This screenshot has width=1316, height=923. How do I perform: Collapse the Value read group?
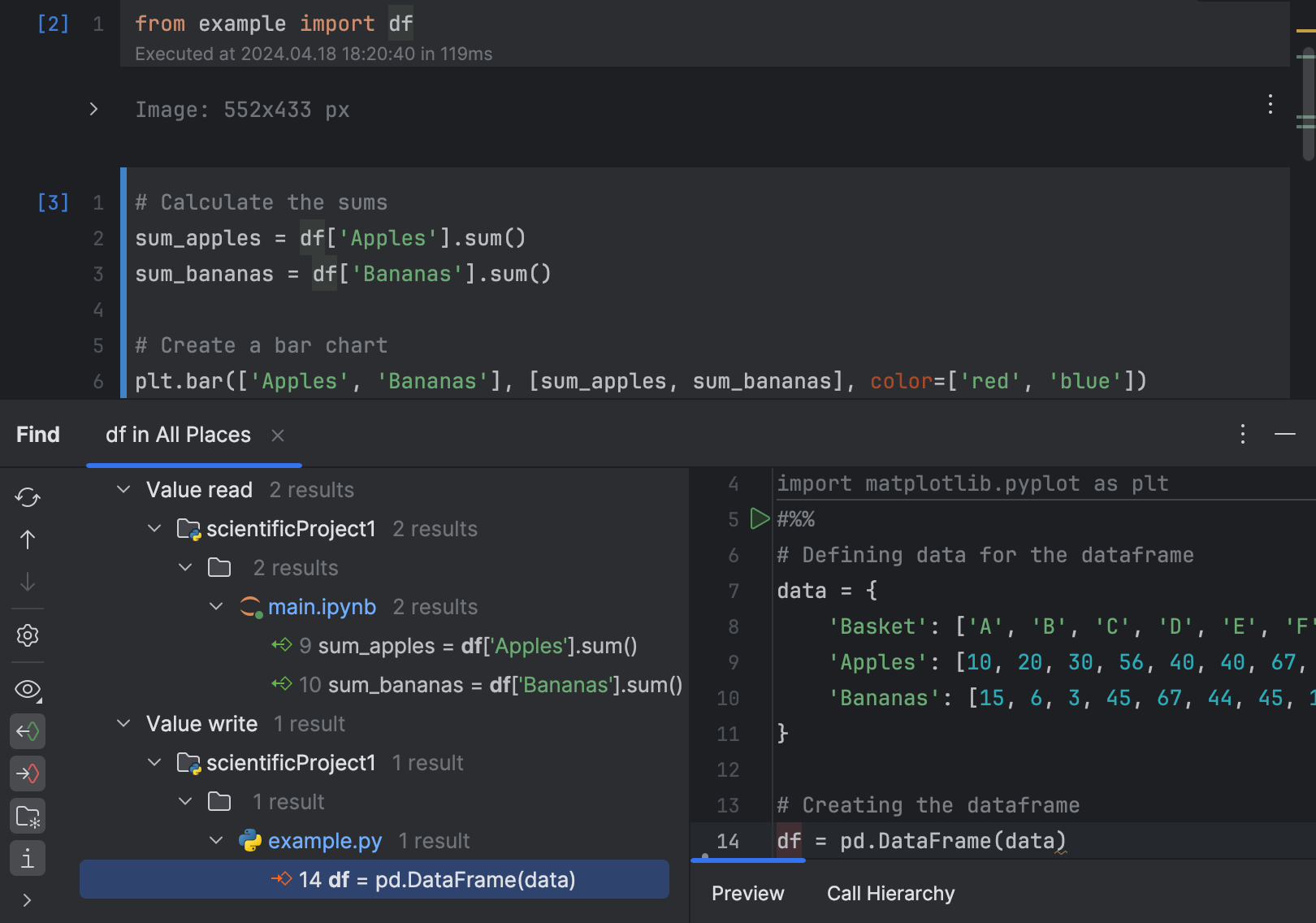click(123, 489)
